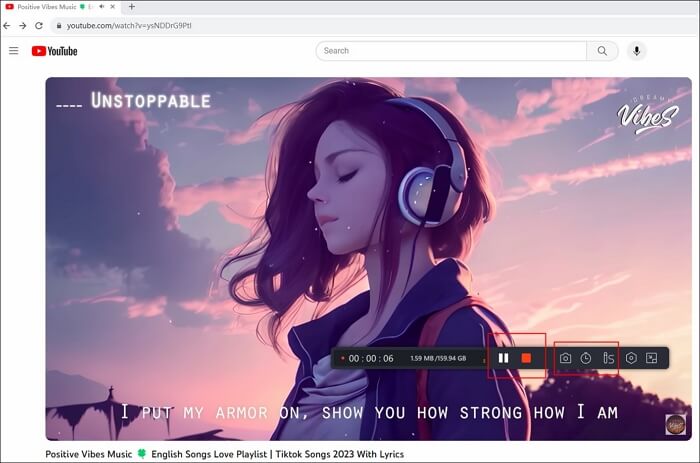The width and height of the screenshot is (700, 463).
Task: Click the 1.59 MB / 159.94 GB file size readout
Action: pyautogui.click(x=438, y=358)
